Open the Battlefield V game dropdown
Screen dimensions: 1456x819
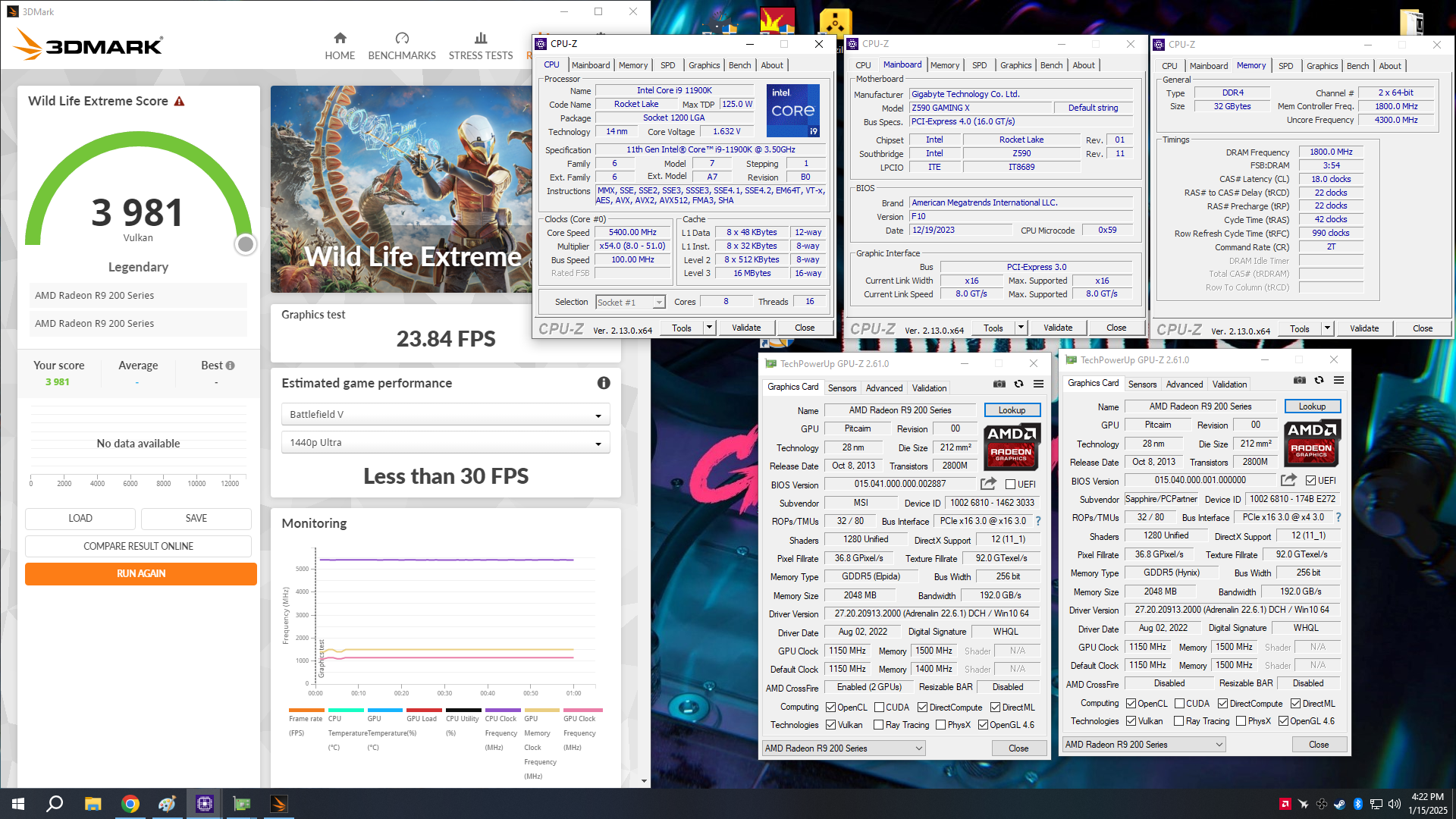446,414
